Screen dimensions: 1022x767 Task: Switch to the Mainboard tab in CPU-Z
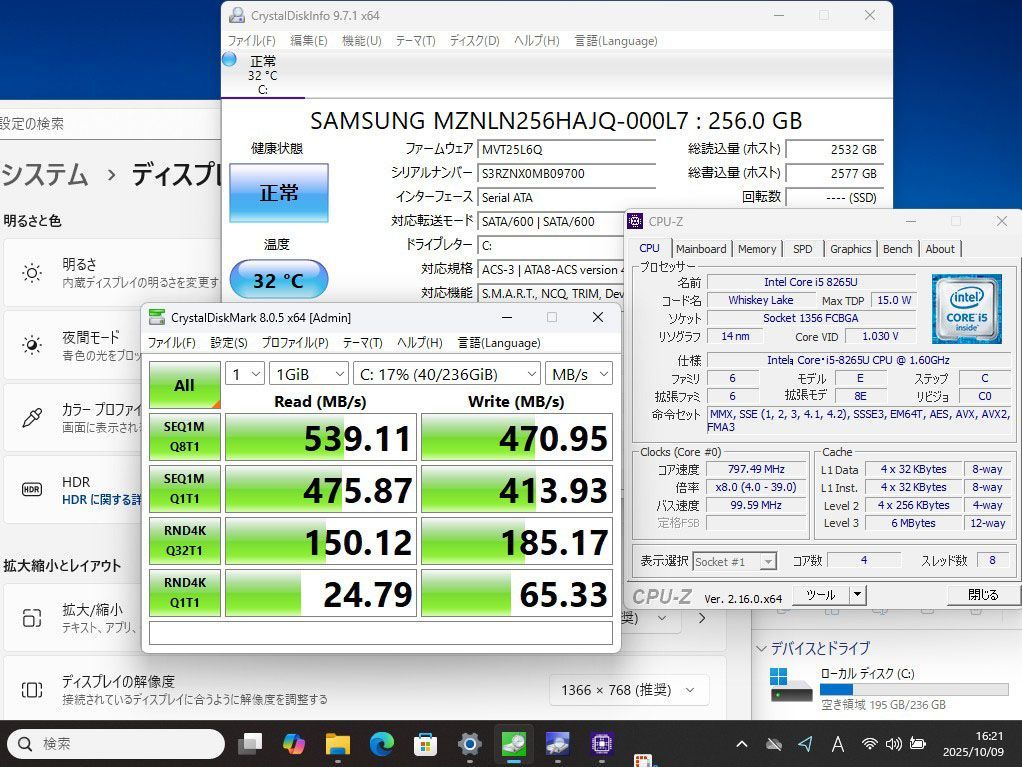(x=701, y=249)
